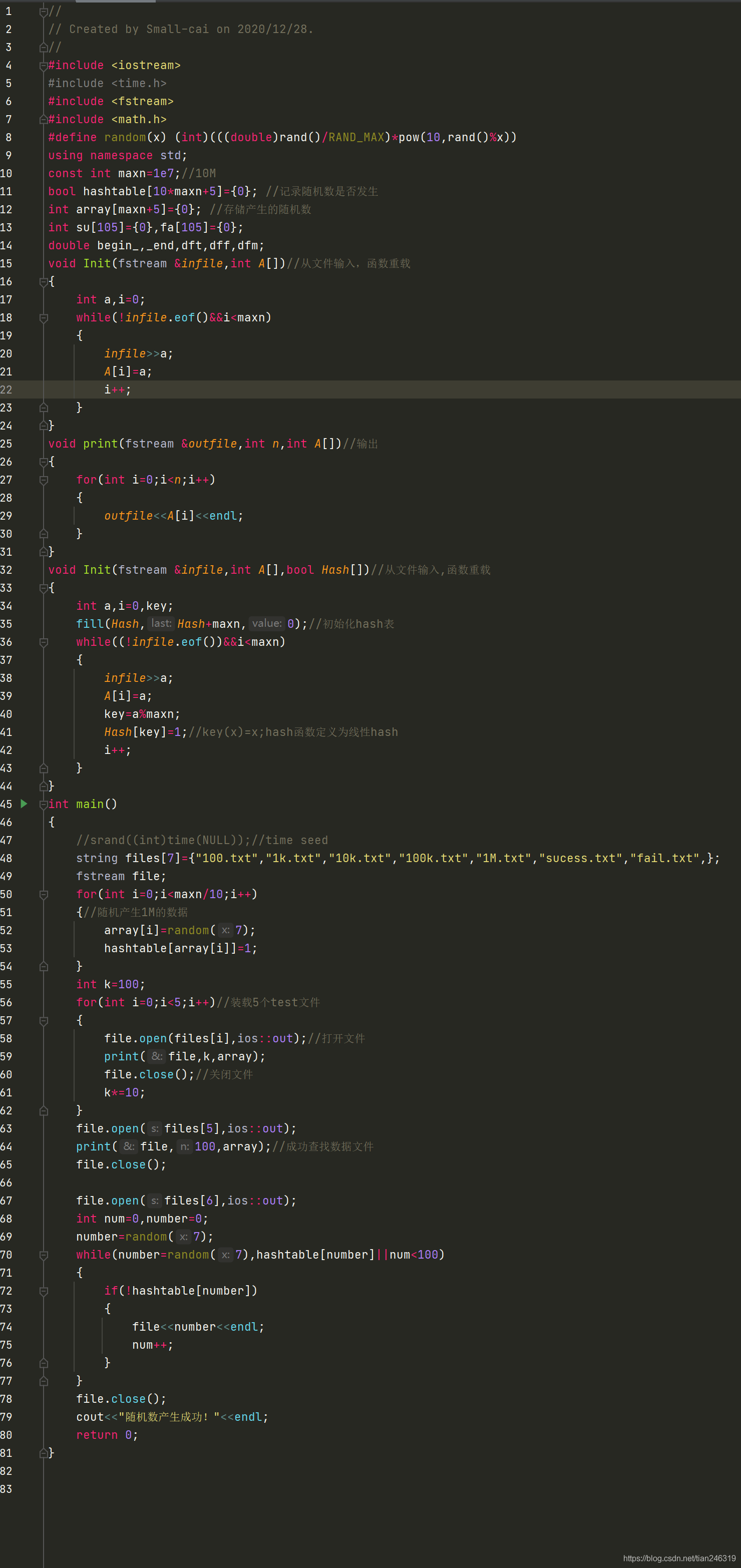Click 'key=a%maxn;' statement
741x1568 pixels.
point(142,714)
